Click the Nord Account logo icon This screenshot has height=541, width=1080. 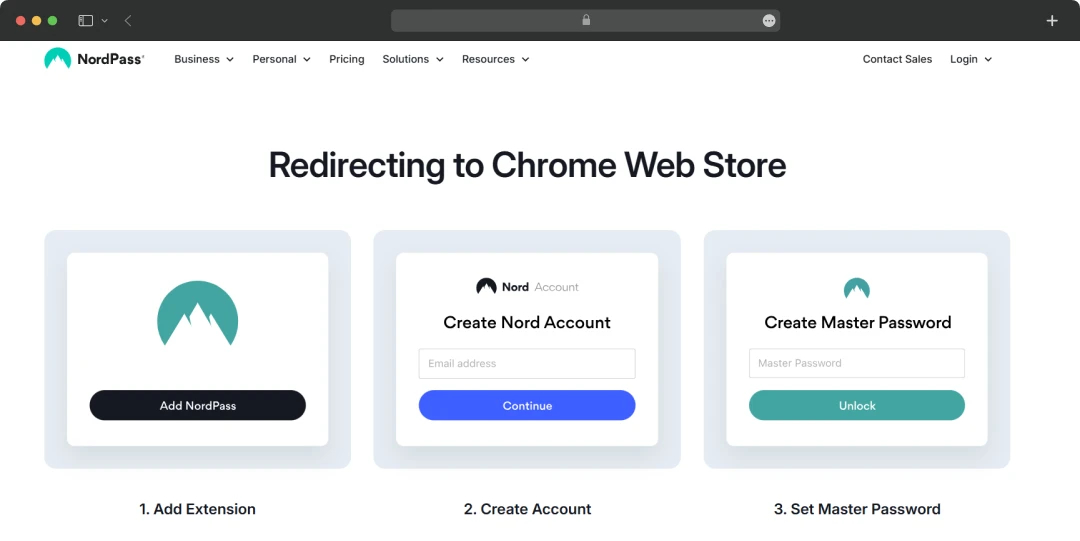pyautogui.click(x=486, y=287)
